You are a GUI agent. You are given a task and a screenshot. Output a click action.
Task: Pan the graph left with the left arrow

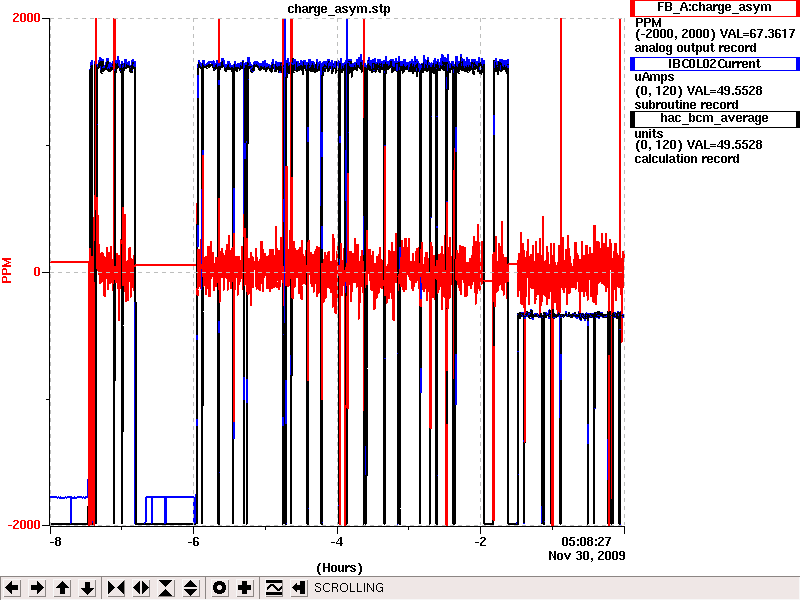pos(12,588)
